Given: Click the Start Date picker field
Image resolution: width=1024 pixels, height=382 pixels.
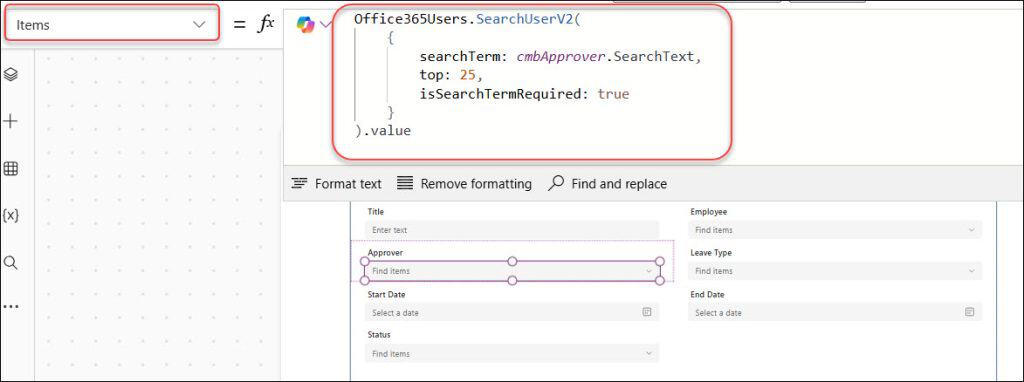Looking at the screenshot, I should 512,312.
